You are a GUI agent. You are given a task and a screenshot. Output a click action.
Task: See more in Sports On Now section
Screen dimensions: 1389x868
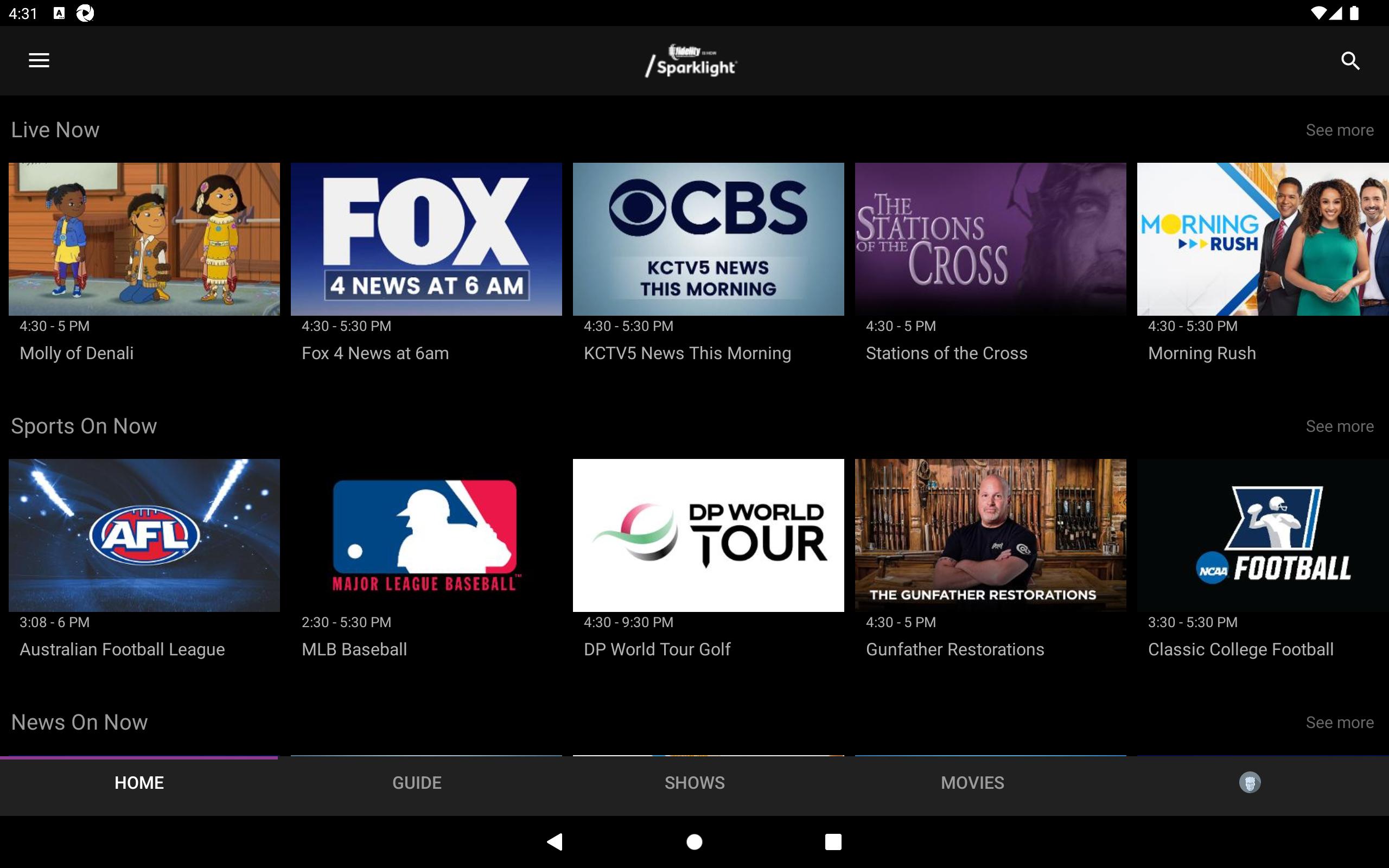1340,426
